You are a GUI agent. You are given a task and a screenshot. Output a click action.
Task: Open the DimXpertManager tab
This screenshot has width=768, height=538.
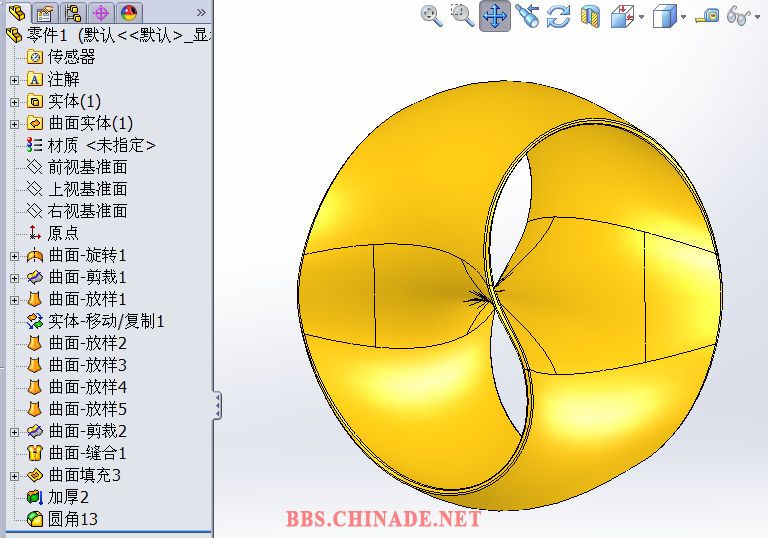(100, 13)
